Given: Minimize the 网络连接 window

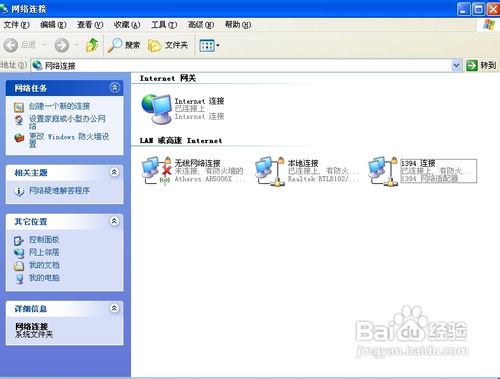Looking at the screenshot, I should coord(464,9).
